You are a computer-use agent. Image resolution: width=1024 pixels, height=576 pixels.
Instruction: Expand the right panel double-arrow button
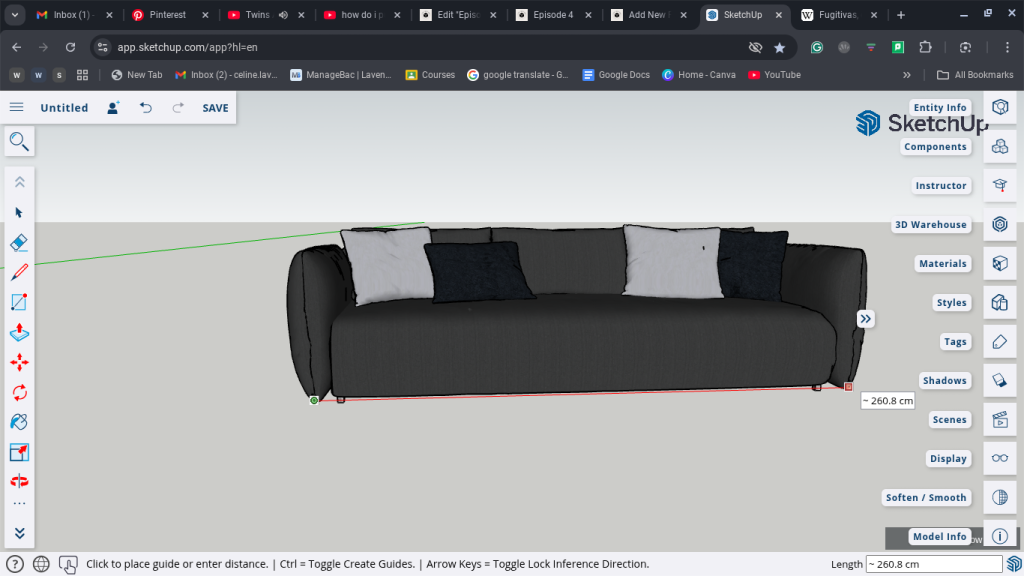[x=866, y=318]
